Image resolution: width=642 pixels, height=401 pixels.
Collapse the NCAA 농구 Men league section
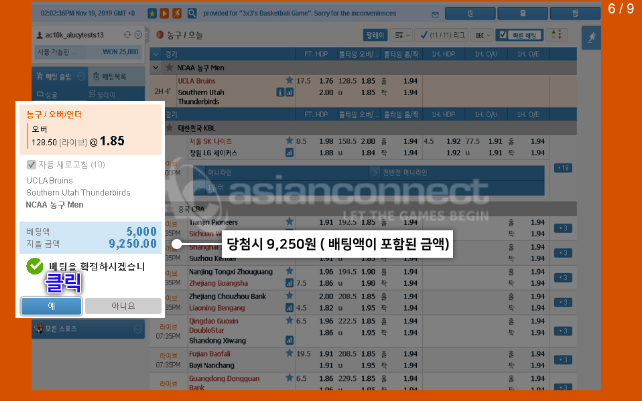click(x=156, y=68)
